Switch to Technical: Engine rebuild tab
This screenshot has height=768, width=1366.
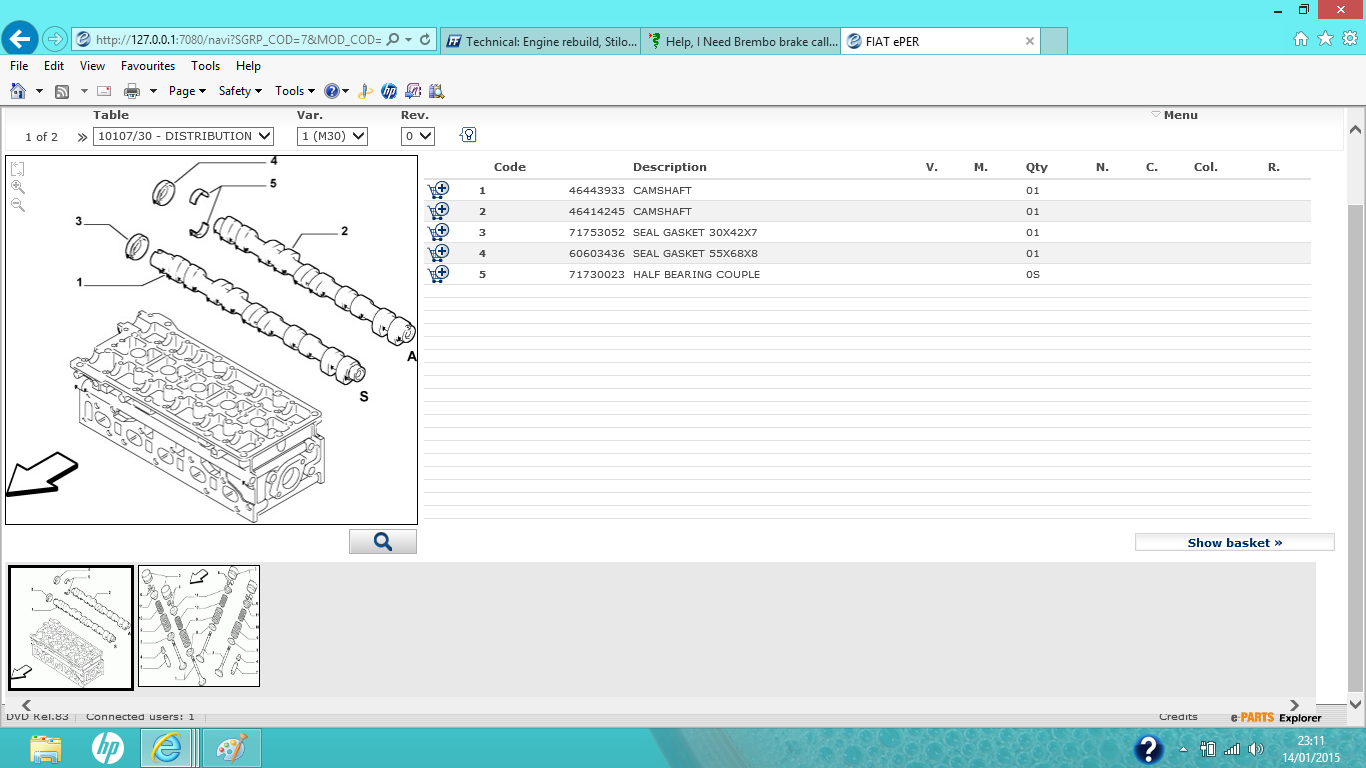coord(540,41)
